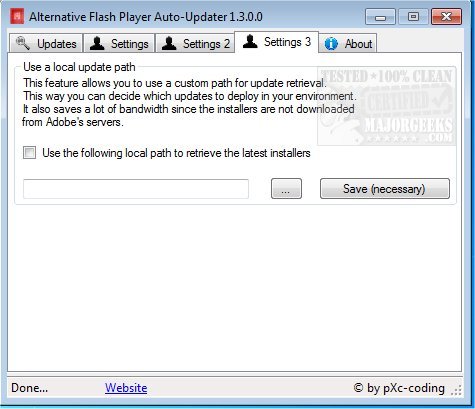Click the 'from Adobe's servers.' text line
Viewport: 475px width, 409px height.
coord(73,122)
